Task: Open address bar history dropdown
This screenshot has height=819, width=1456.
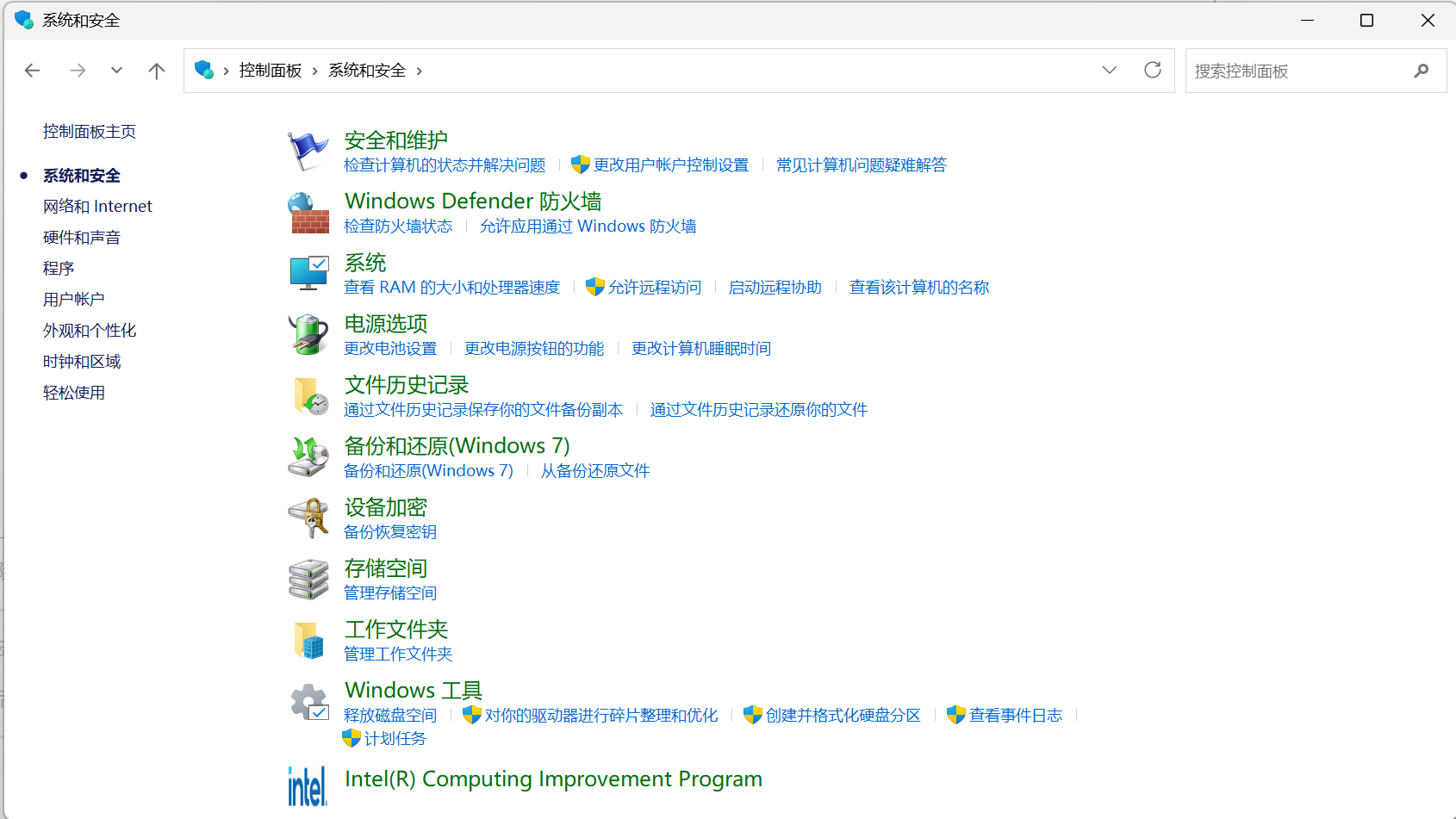Action: point(1110,71)
